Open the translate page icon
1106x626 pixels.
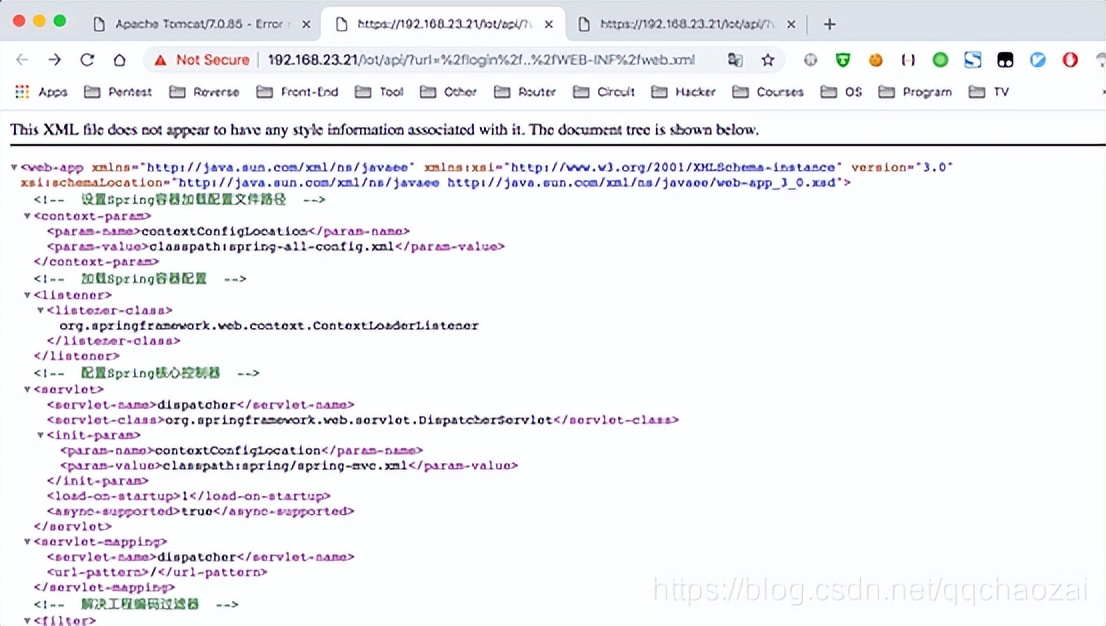pyautogui.click(x=735, y=60)
